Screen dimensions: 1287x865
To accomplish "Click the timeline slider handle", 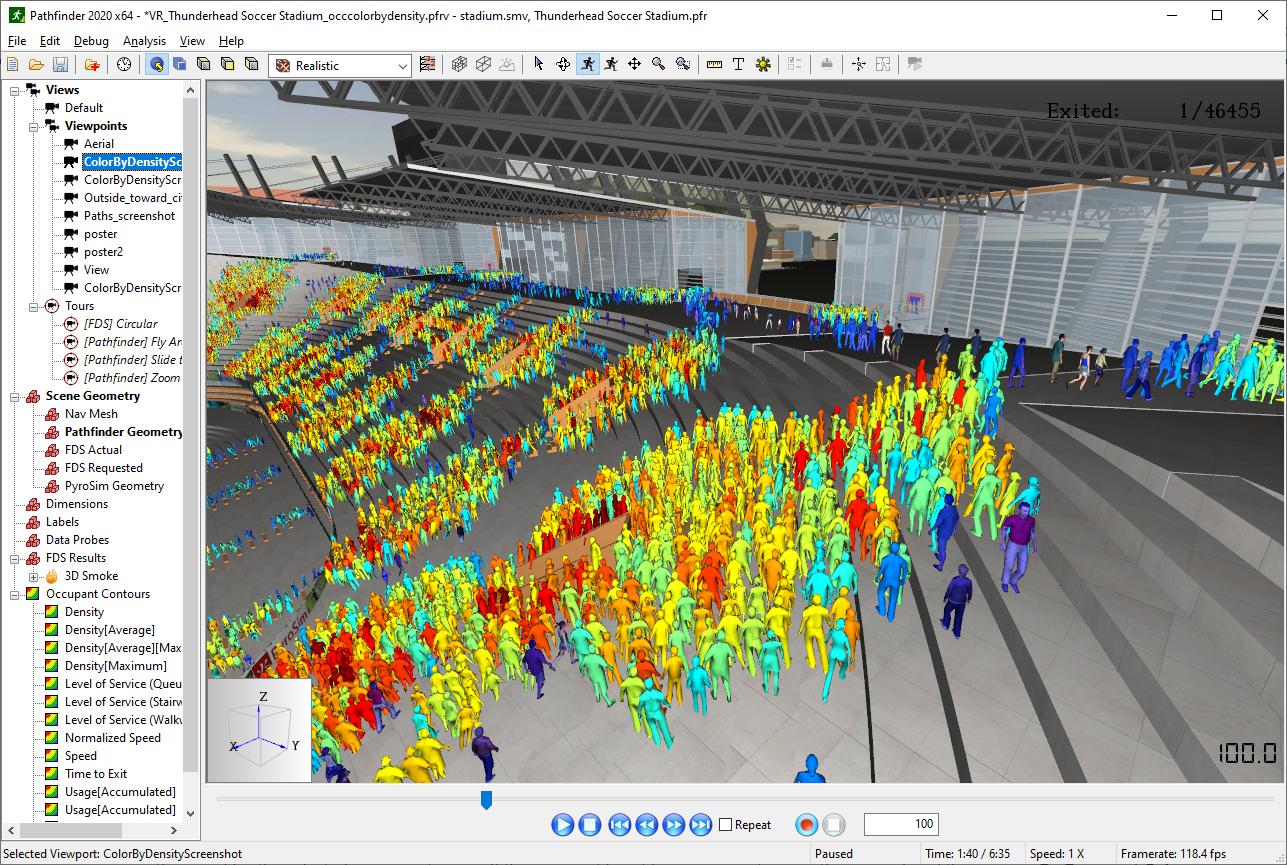I will click(486, 799).
